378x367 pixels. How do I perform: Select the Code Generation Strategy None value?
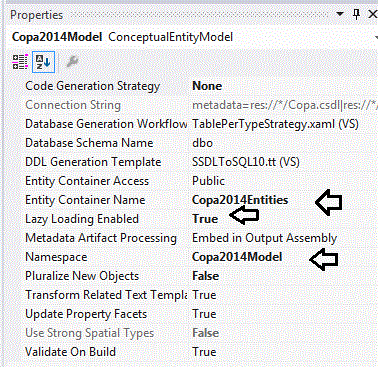tap(207, 86)
